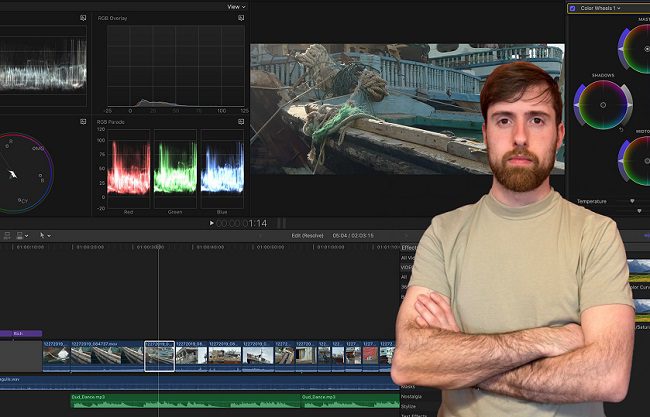The image size is (650, 417).
Task: Reset the Shadows color wheel
Action: click(x=621, y=130)
